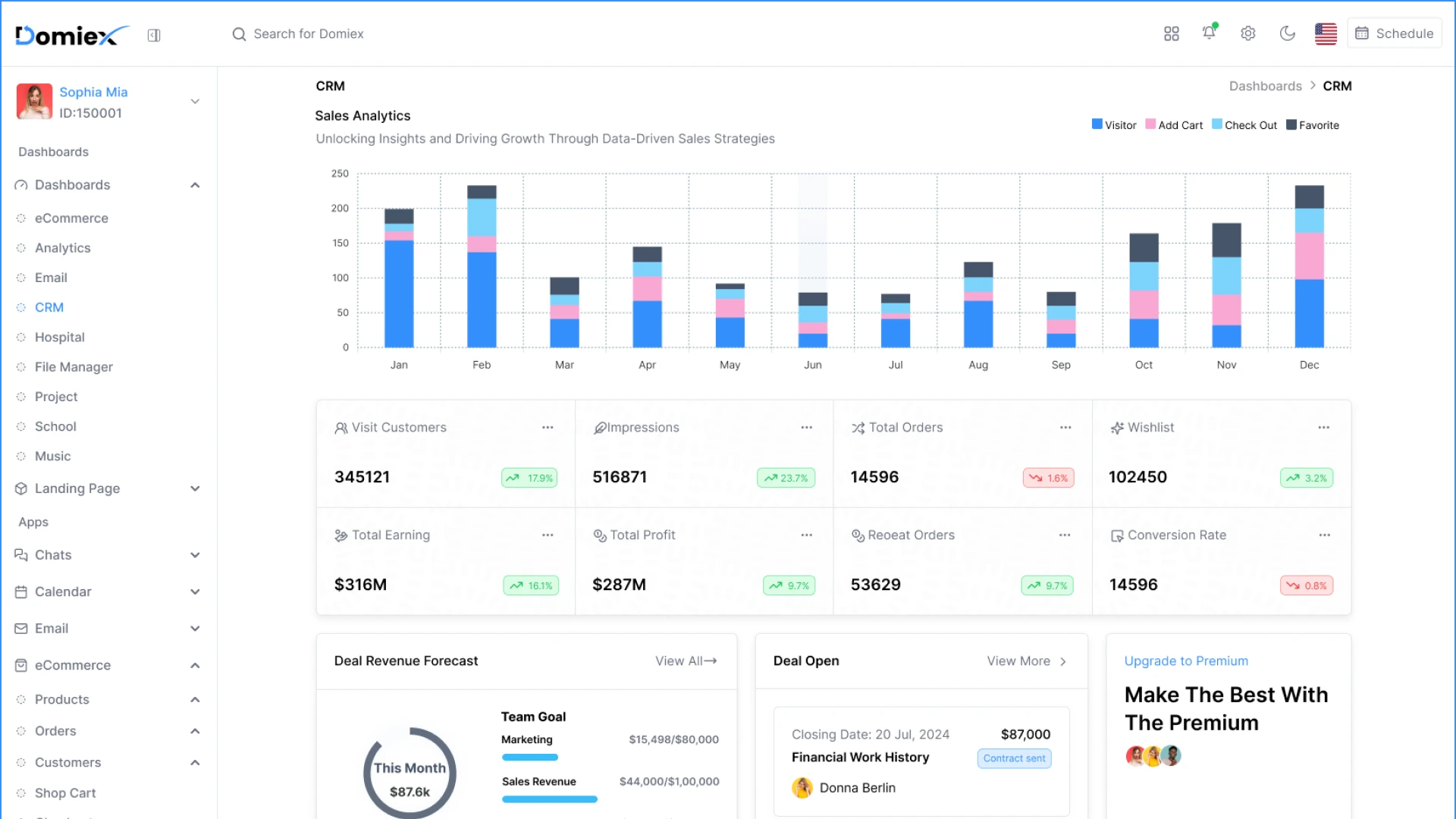
Task: Choose language via US flag icon
Action: coord(1326,33)
